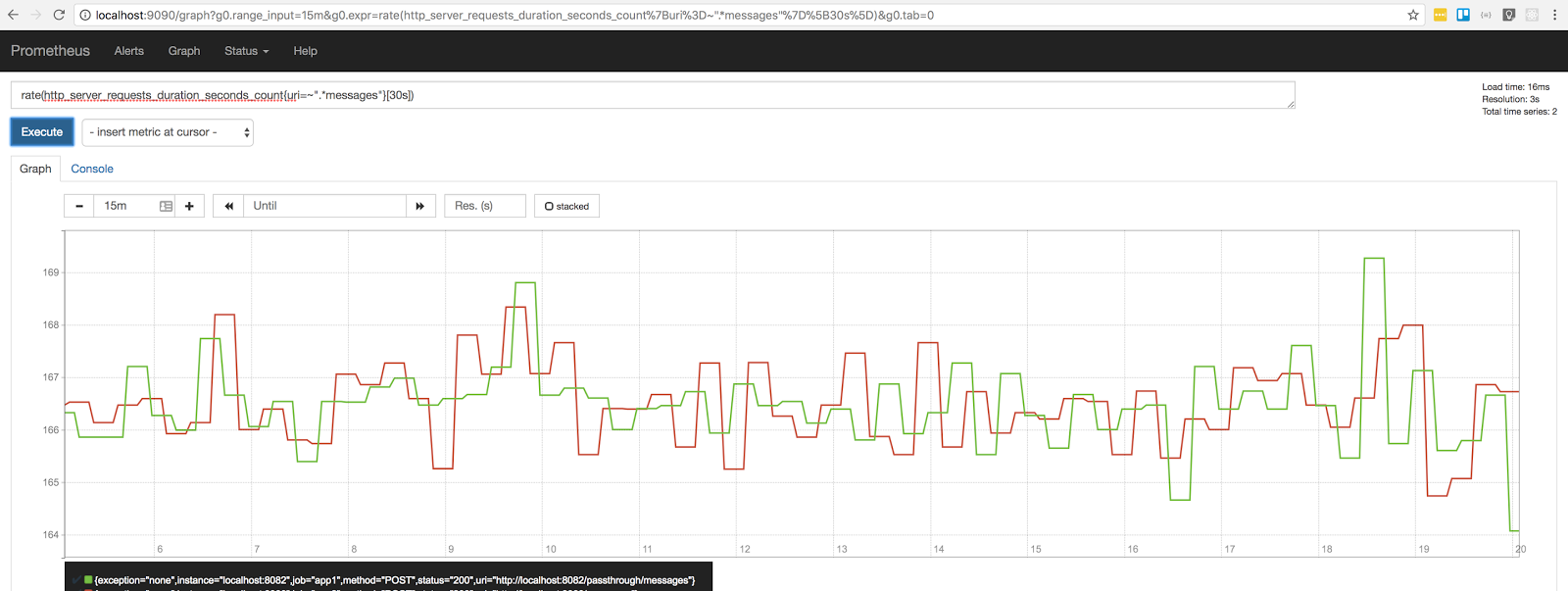Increase the time range with the plus button
1568x591 pixels.
coord(189,206)
